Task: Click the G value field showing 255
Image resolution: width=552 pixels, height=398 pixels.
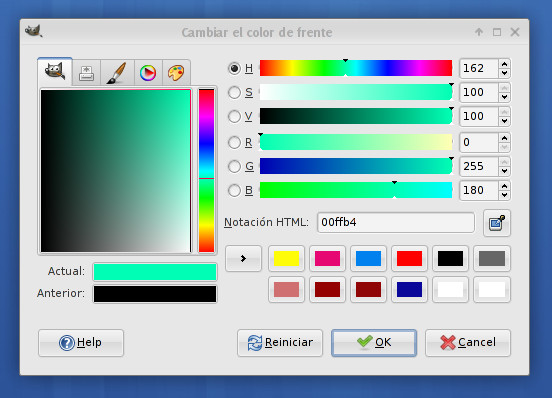Action: 479,166
